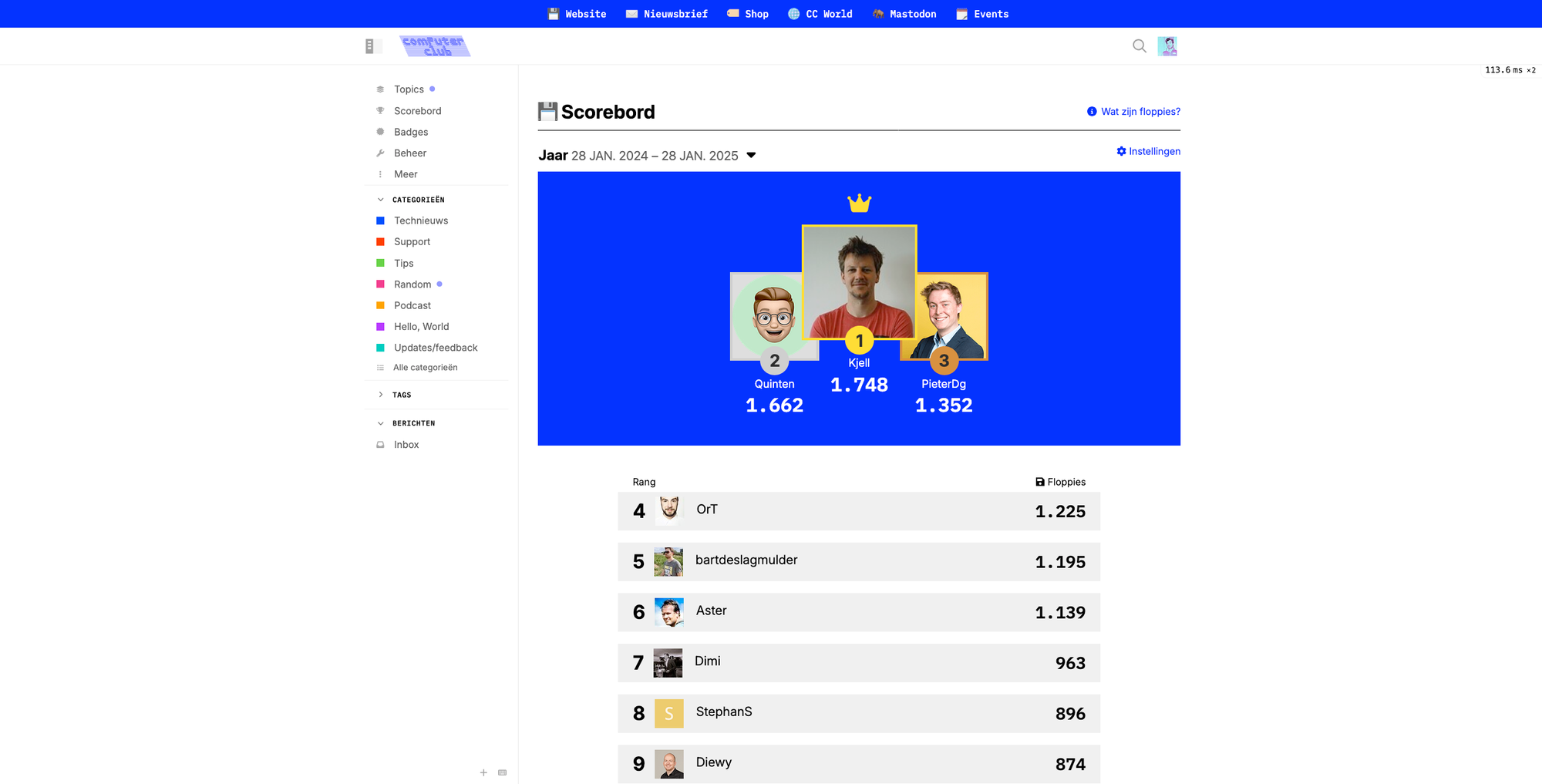This screenshot has height=784, width=1542.
Task: Open your profile avatar in the header
Action: click(1168, 45)
